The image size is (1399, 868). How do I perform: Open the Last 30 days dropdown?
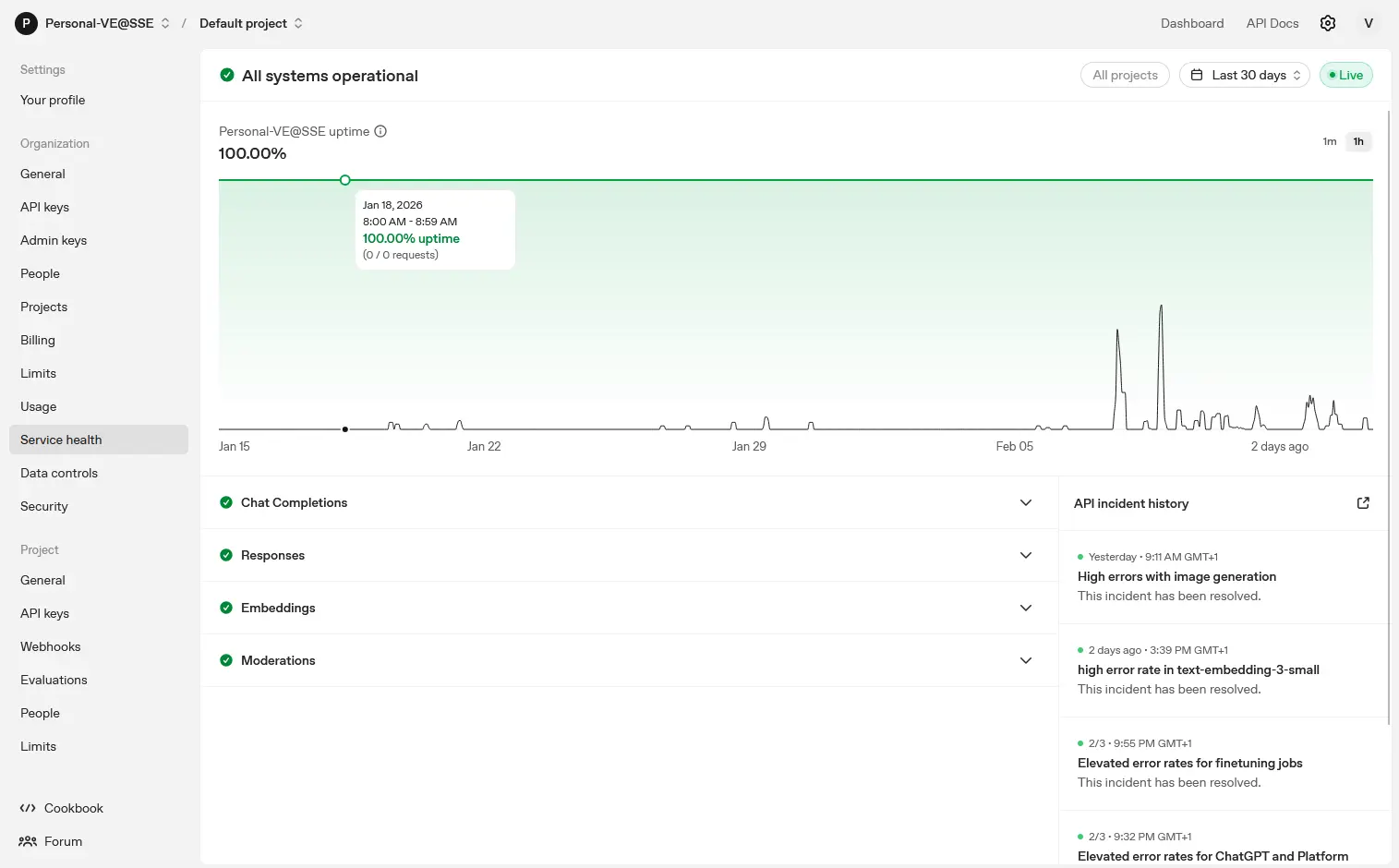coord(1244,75)
